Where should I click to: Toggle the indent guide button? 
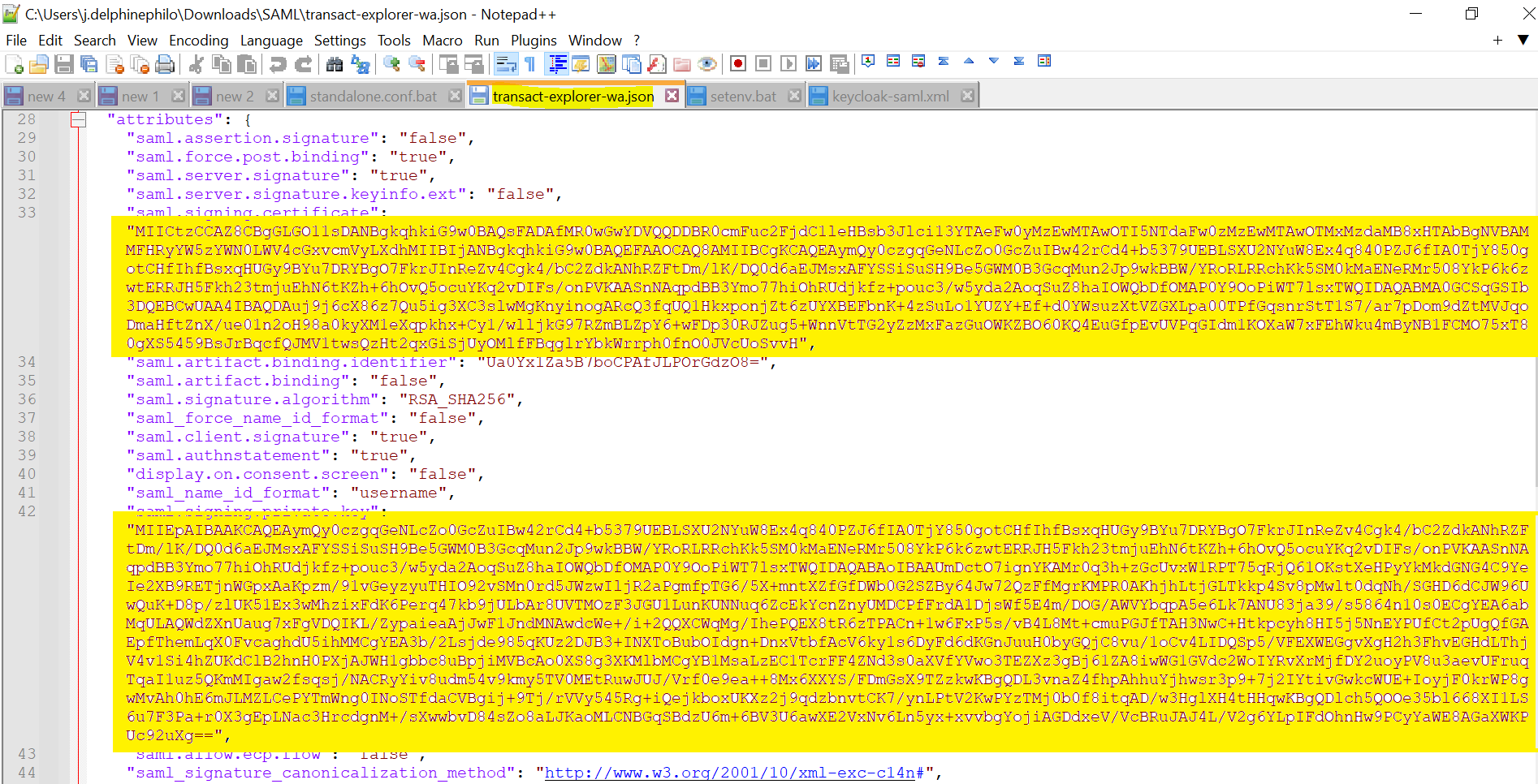(557, 63)
